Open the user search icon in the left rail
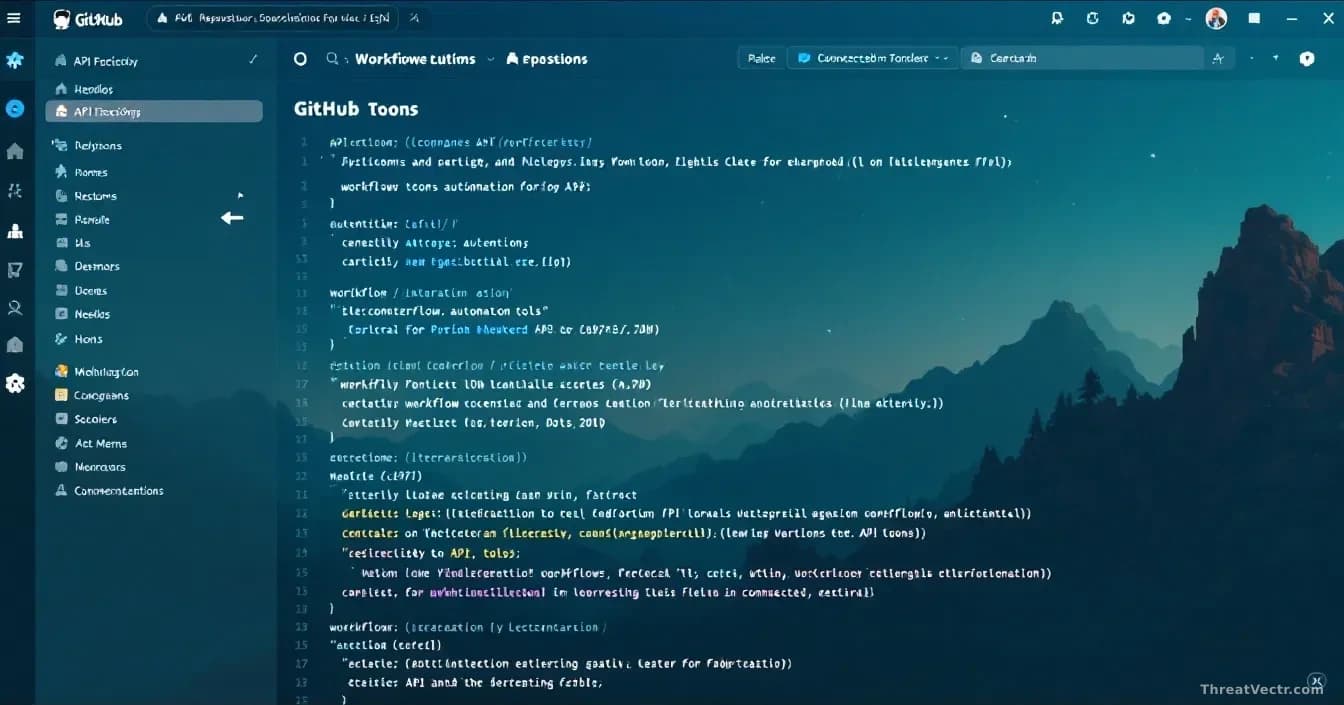The width and height of the screenshot is (1344, 705). coord(15,308)
